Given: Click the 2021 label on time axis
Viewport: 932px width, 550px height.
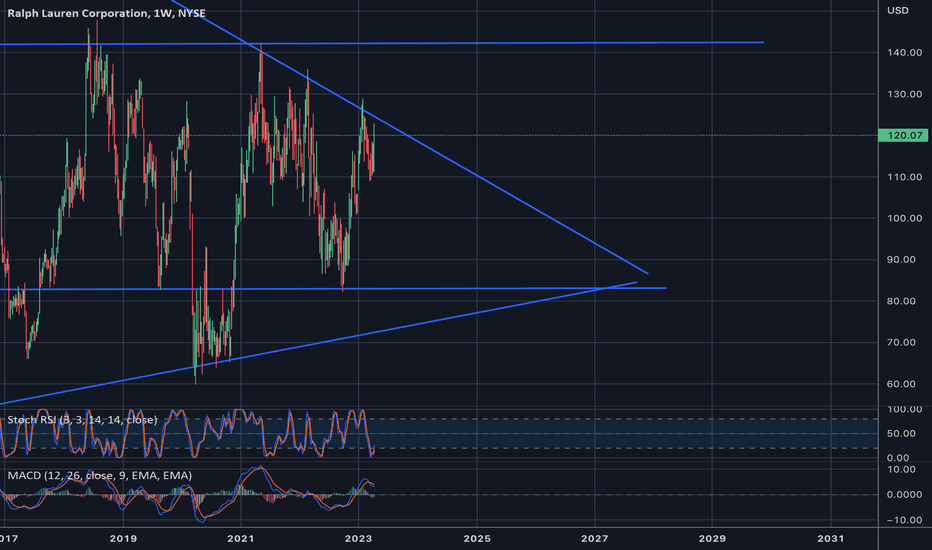Looking at the screenshot, I should [241, 538].
